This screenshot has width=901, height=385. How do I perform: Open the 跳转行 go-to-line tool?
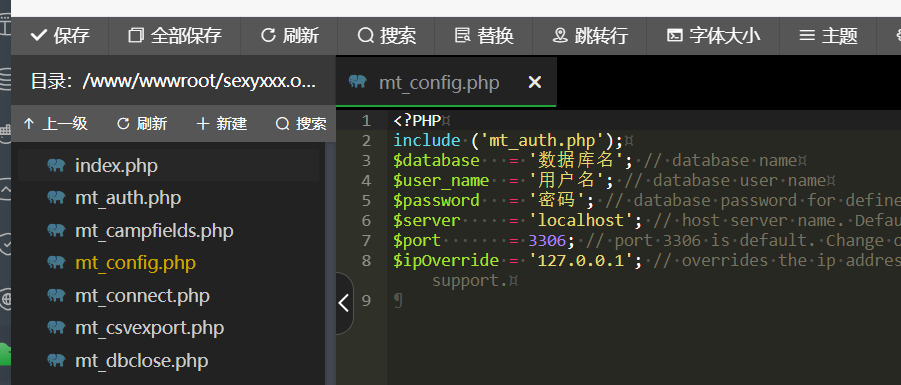(590, 36)
